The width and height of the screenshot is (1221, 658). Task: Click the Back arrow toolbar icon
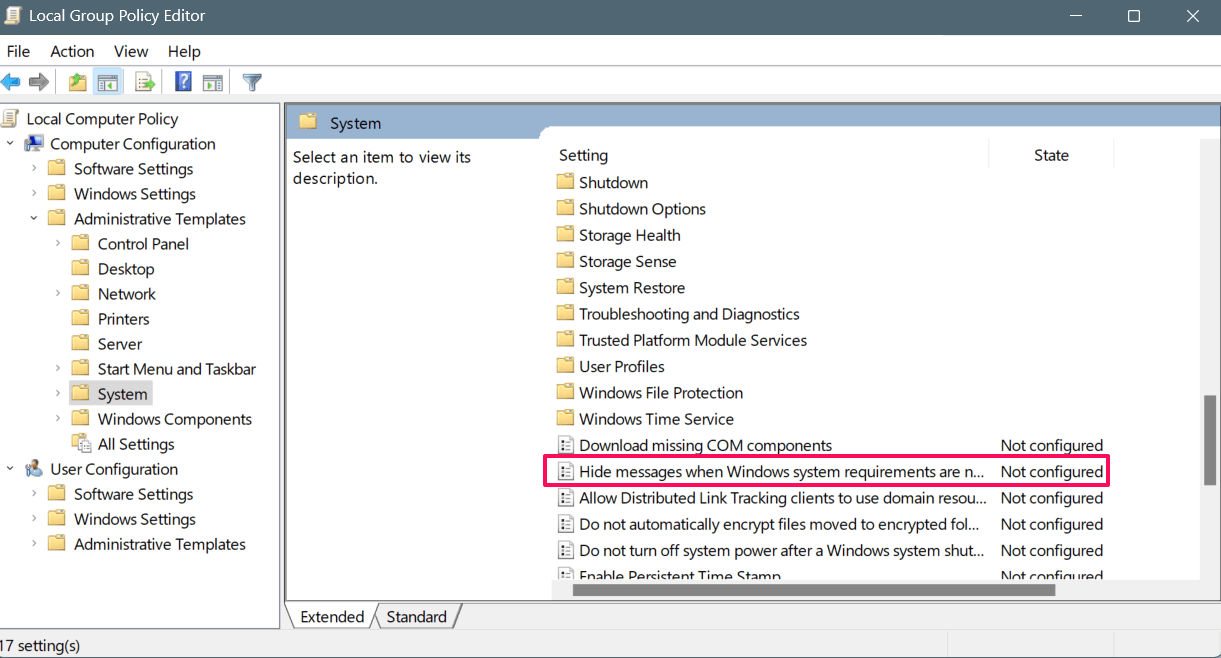12,82
